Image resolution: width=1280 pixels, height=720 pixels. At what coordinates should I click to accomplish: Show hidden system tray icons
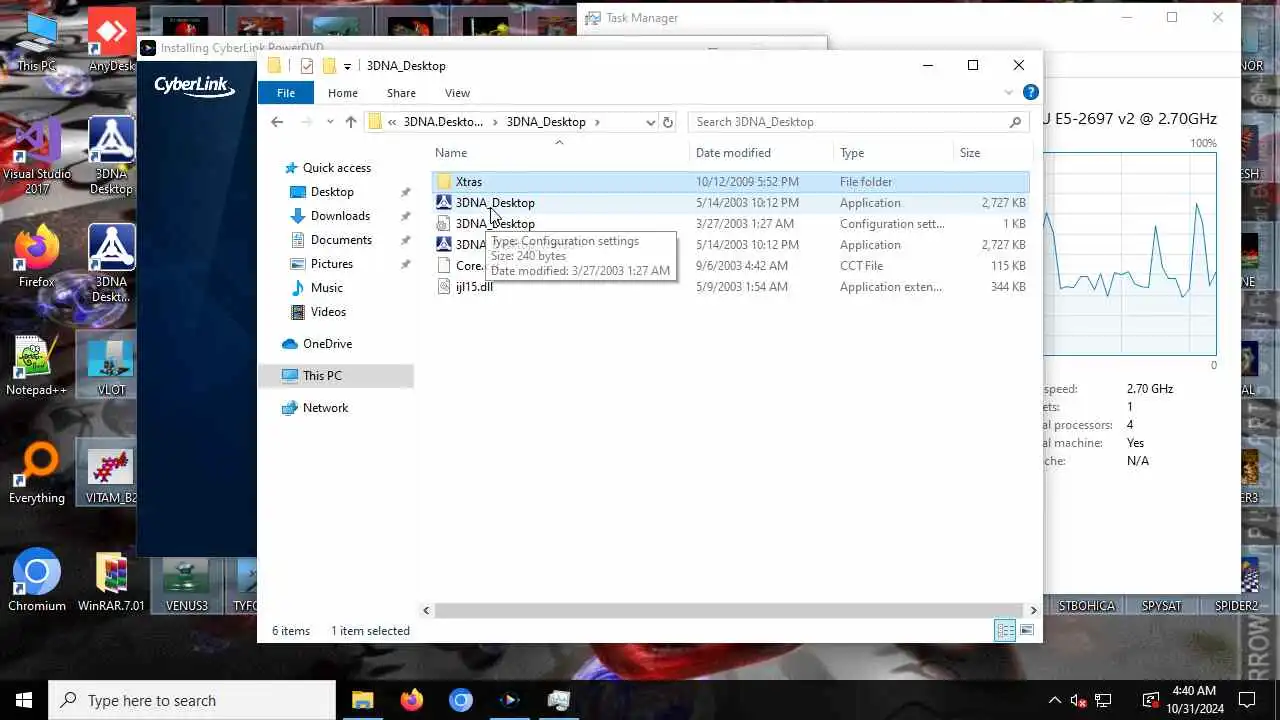pyautogui.click(x=1054, y=700)
